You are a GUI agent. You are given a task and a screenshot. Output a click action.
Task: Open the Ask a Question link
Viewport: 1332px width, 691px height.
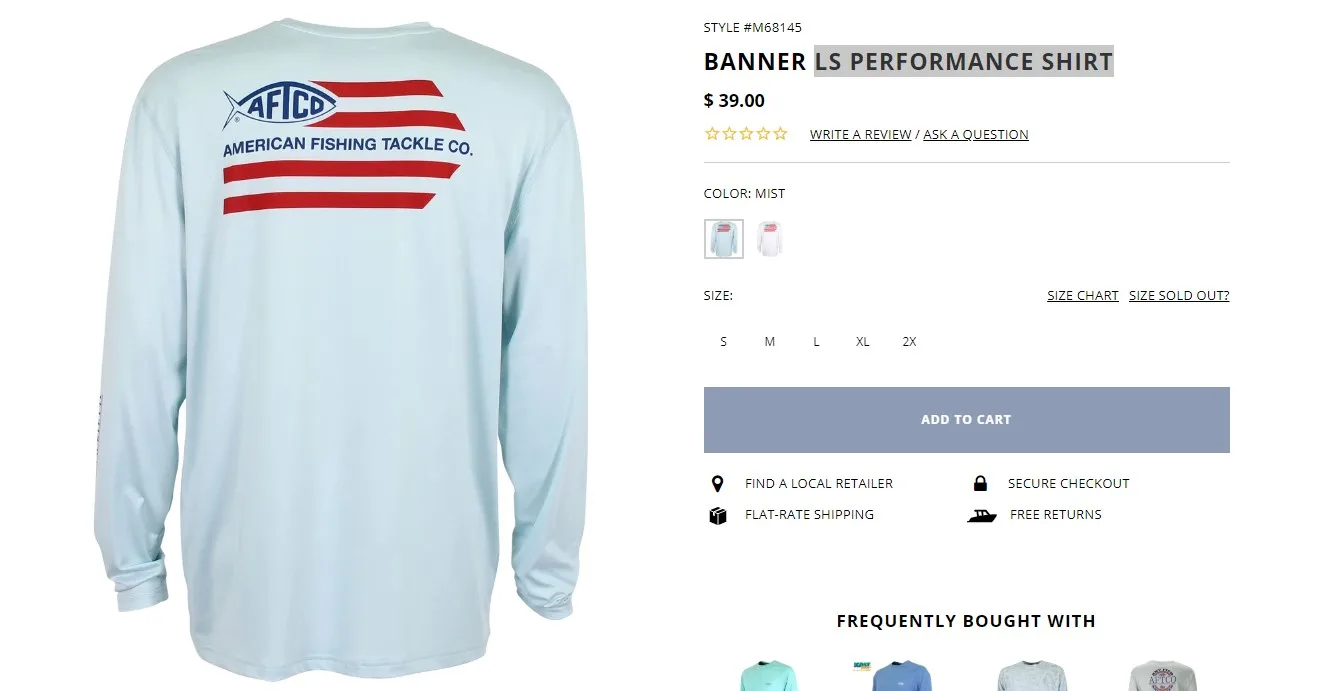(x=976, y=135)
